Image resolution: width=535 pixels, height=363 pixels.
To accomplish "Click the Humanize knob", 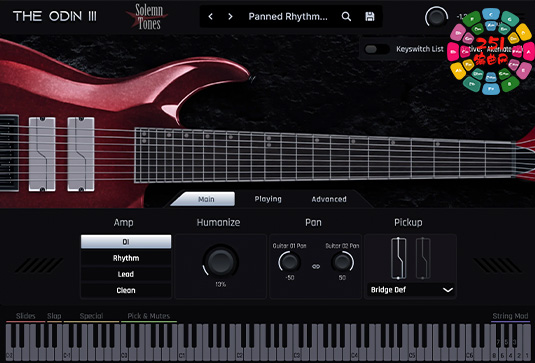I will pos(220,261).
